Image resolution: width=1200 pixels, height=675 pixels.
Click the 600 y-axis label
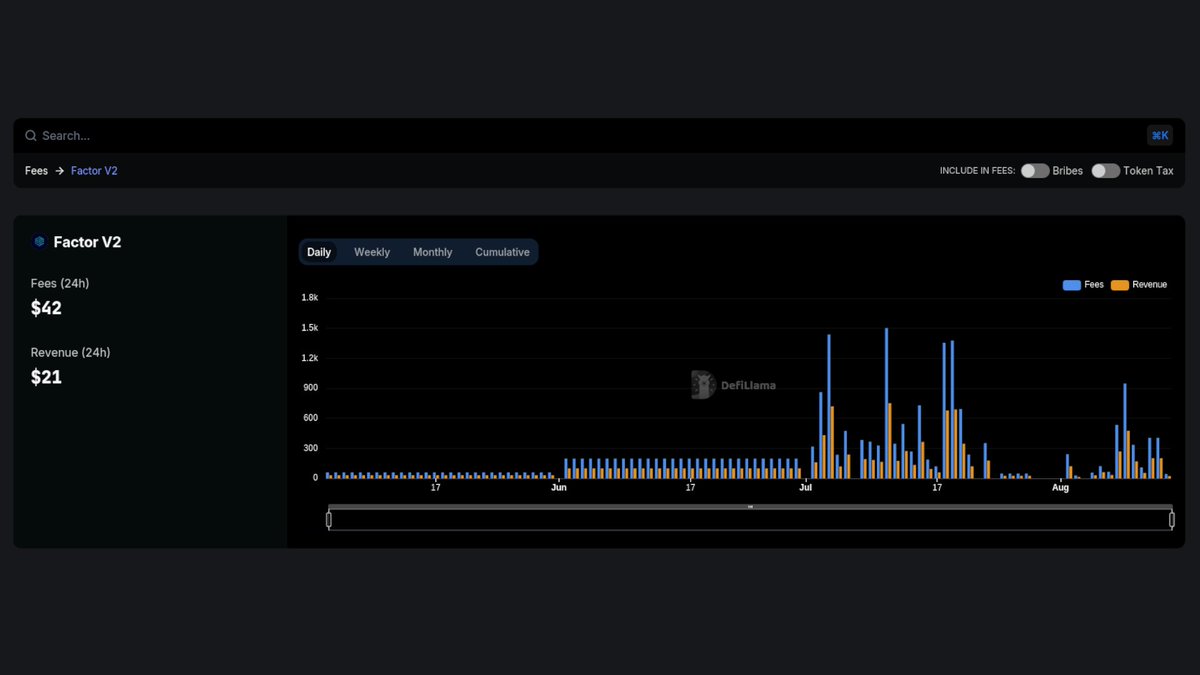311,418
